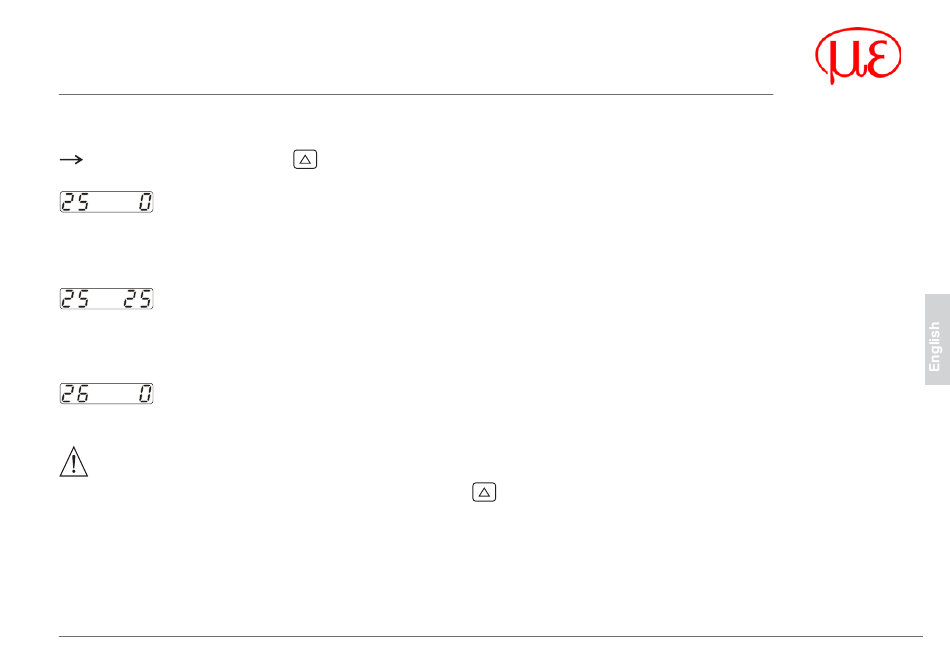This screenshot has height=670, width=950.
Task: Click the empty gap inside the "26 0" display
Action: point(112,394)
